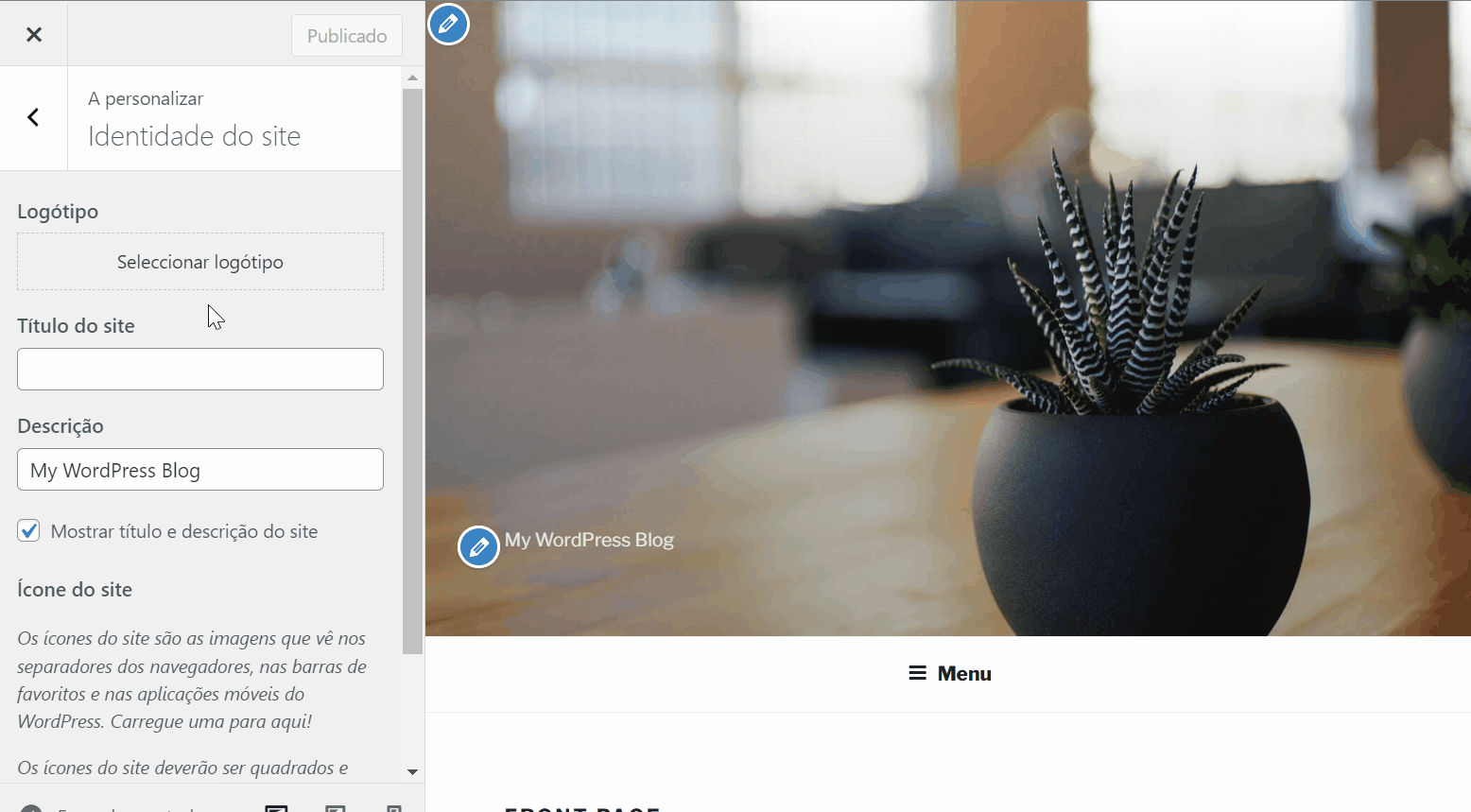Click the 'Os ícones do site deverão ser quadrados' text
Image resolution: width=1471 pixels, height=812 pixels.
pyautogui.click(x=182, y=768)
